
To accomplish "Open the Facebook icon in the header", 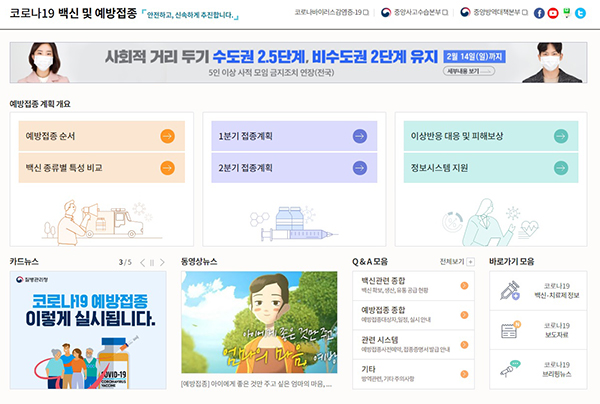I will (539, 13).
